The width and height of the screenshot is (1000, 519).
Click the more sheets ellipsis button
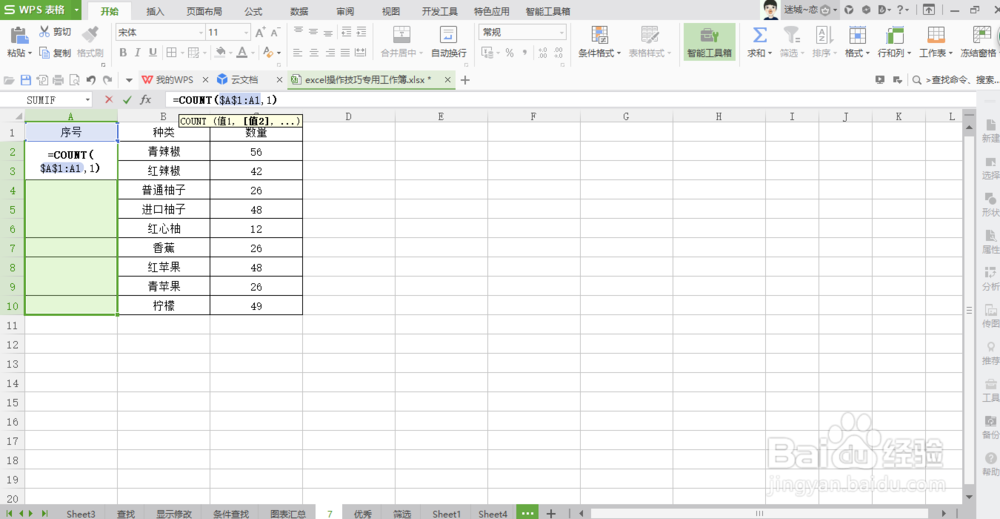[x=527, y=513]
